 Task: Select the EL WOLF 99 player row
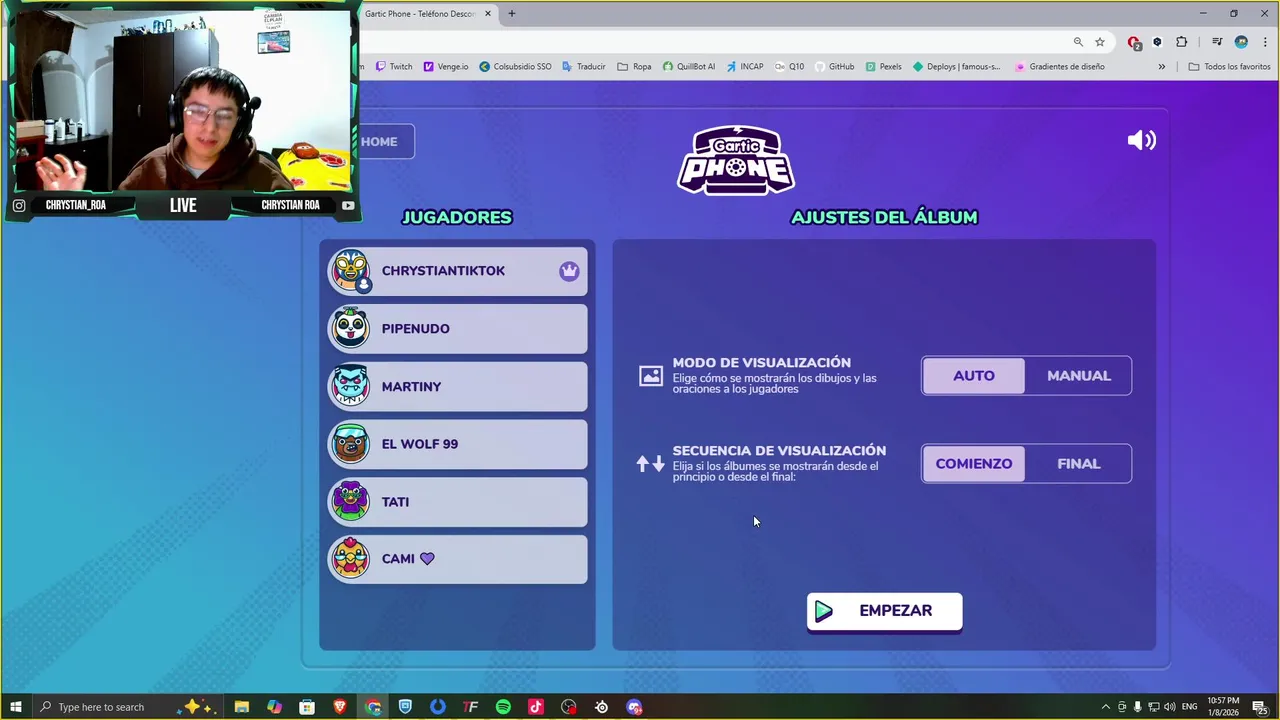458,444
